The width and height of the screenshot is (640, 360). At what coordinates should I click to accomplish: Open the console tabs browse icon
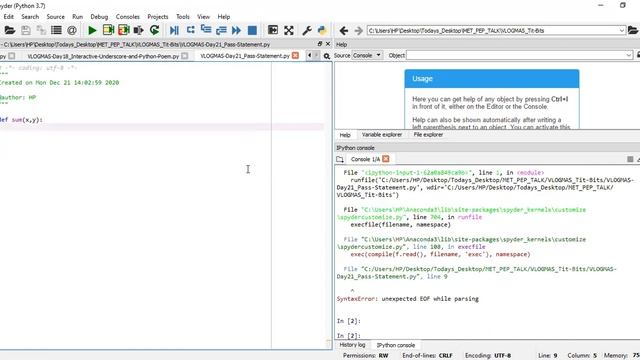pyautogui.click(x=340, y=159)
